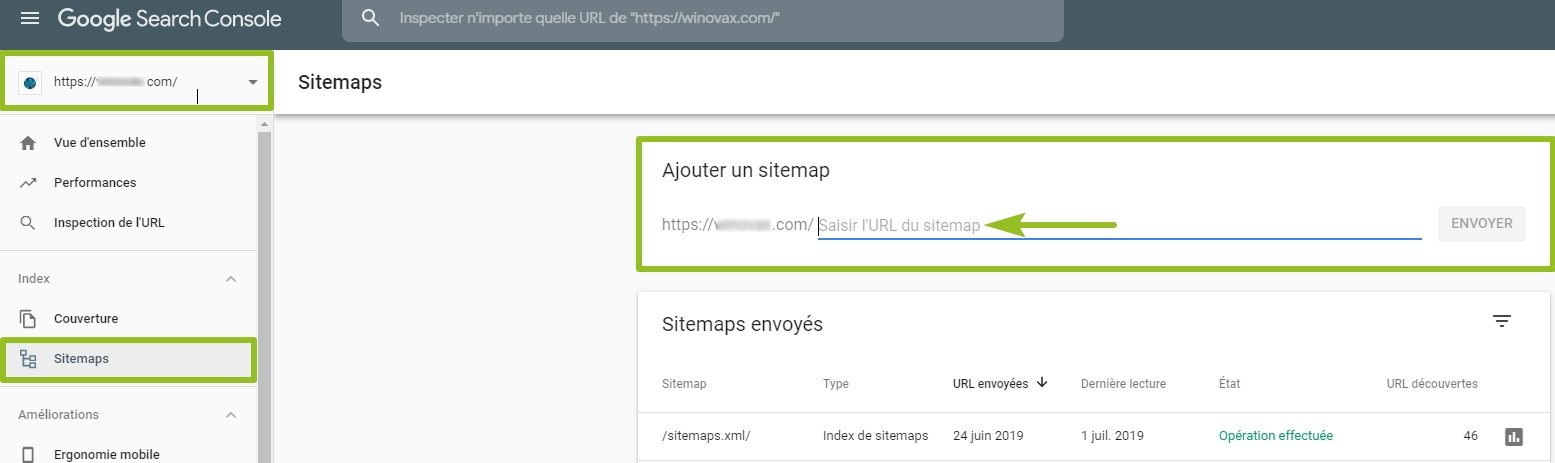Sort by URL découvertes column header
Image resolution: width=1555 pixels, height=463 pixels.
pyautogui.click(x=1432, y=384)
